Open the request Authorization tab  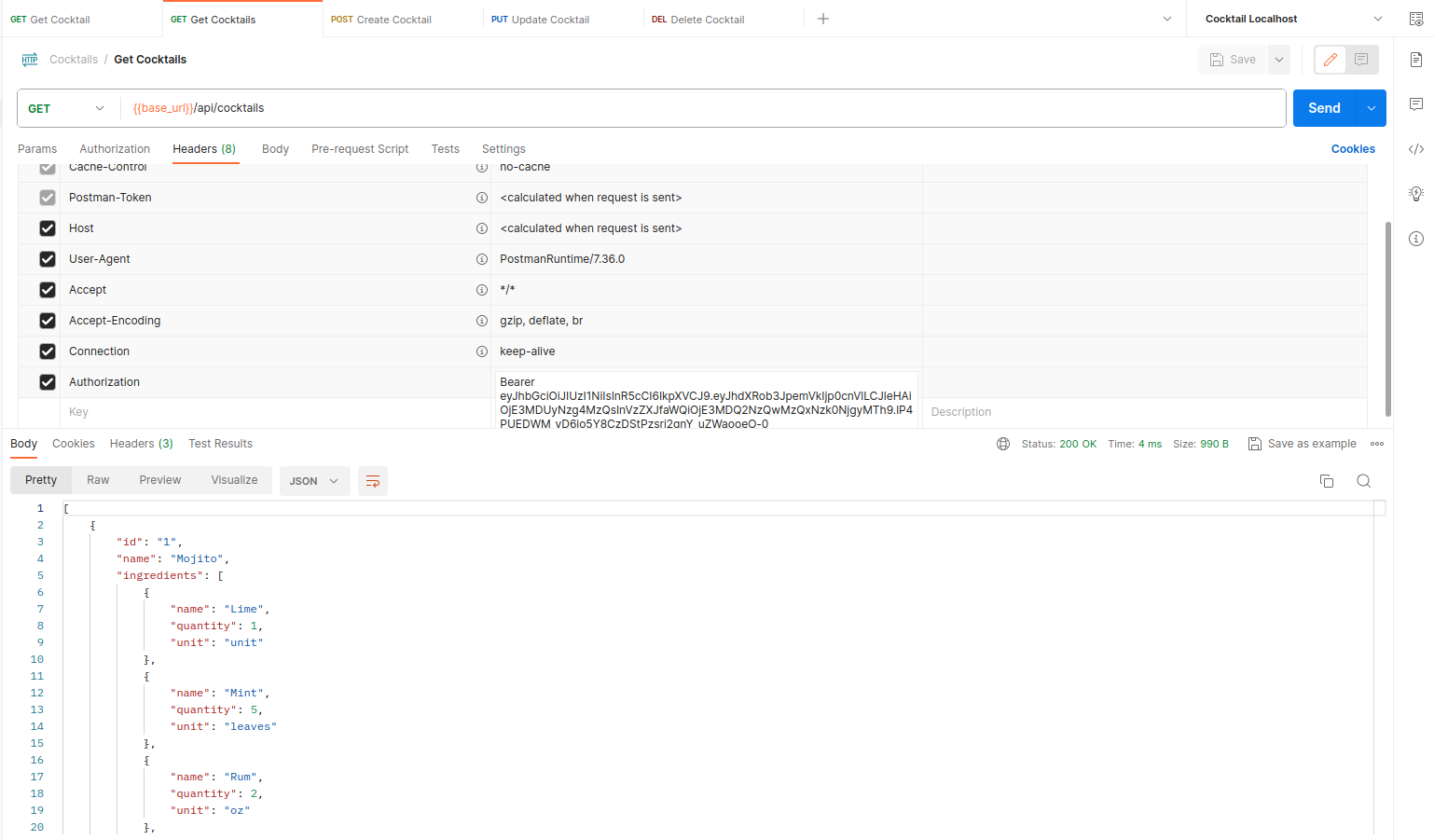coord(115,149)
